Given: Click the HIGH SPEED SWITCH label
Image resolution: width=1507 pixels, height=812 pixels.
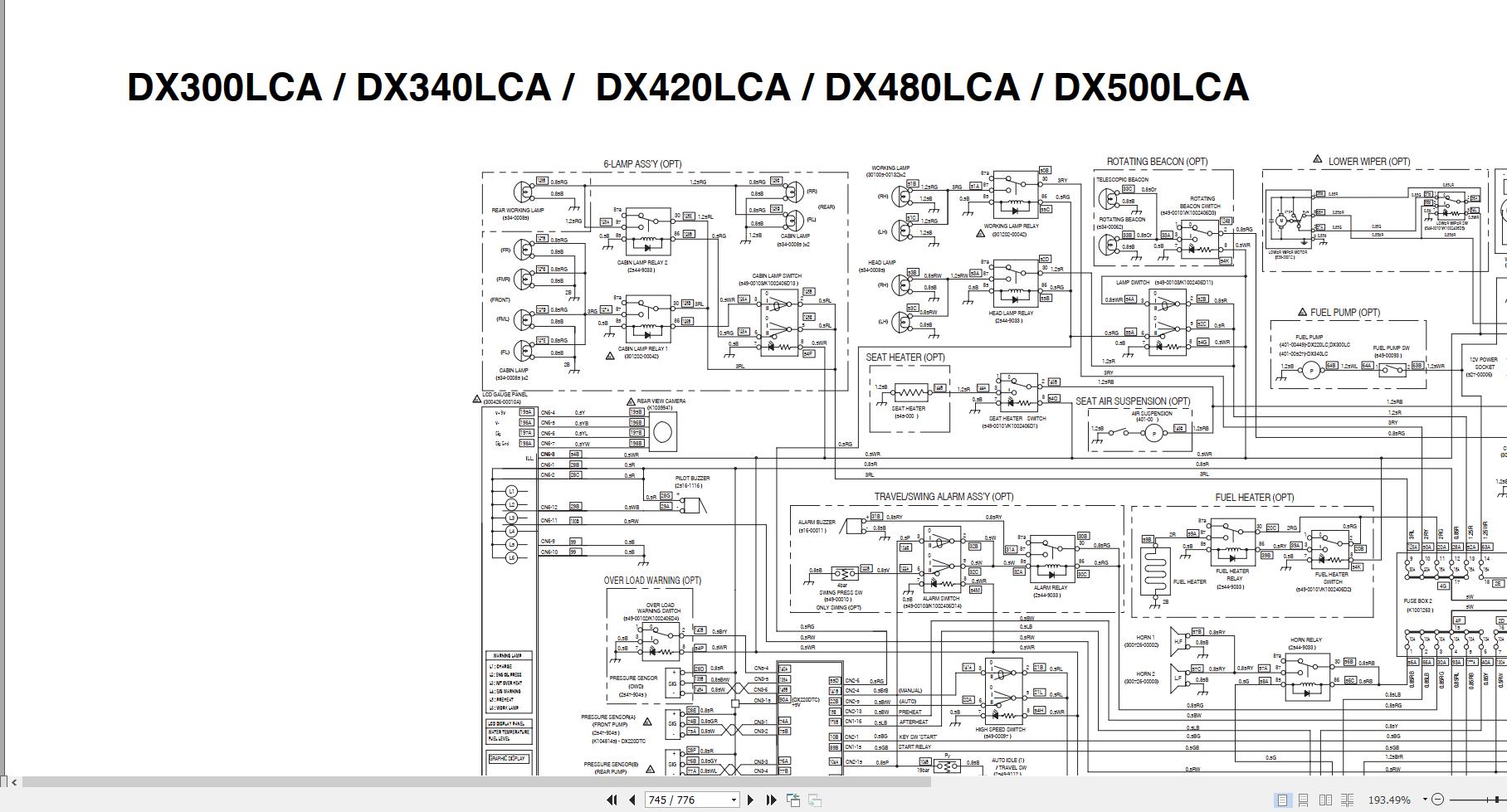Looking at the screenshot, I should pyautogui.click(x=1000, y=730).
